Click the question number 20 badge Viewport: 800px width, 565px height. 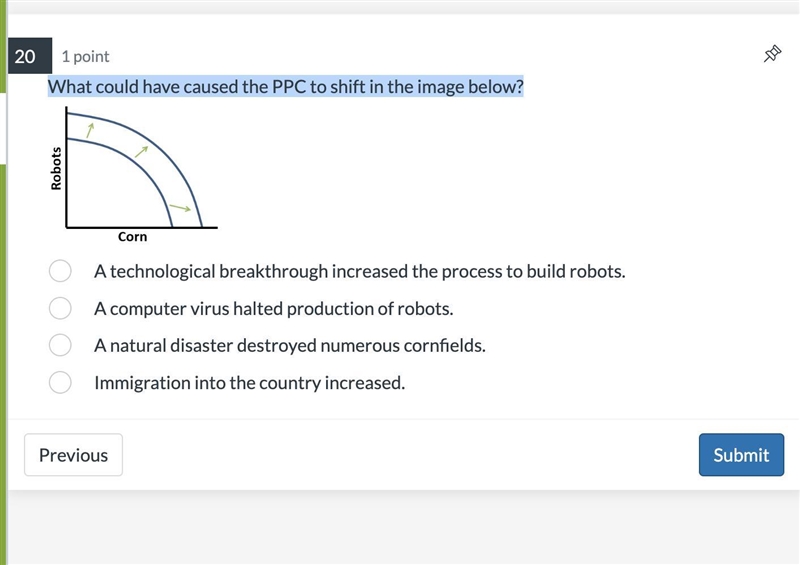pos(30,56)
